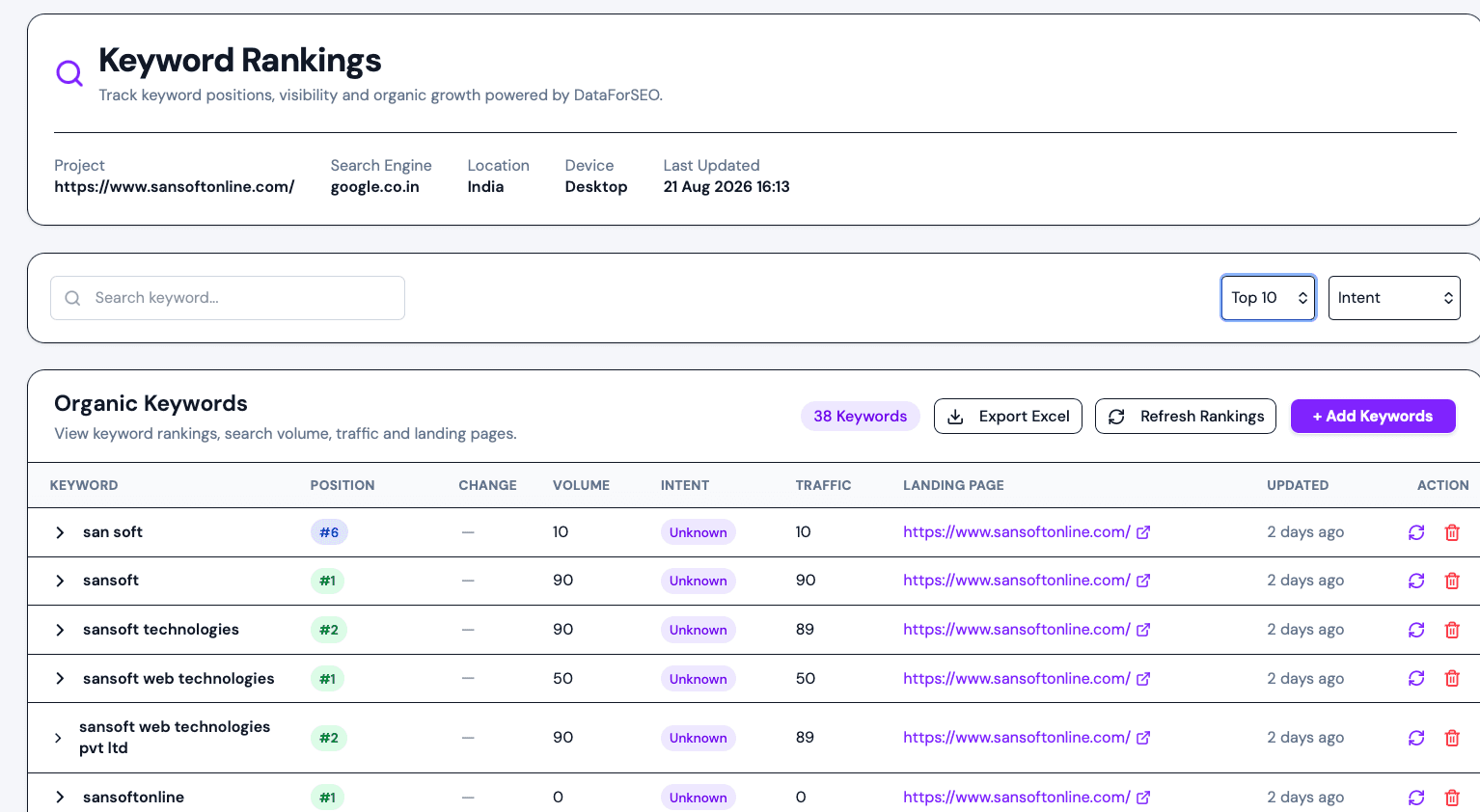
Task: Click the India location value
Action: tap(485, 187)
